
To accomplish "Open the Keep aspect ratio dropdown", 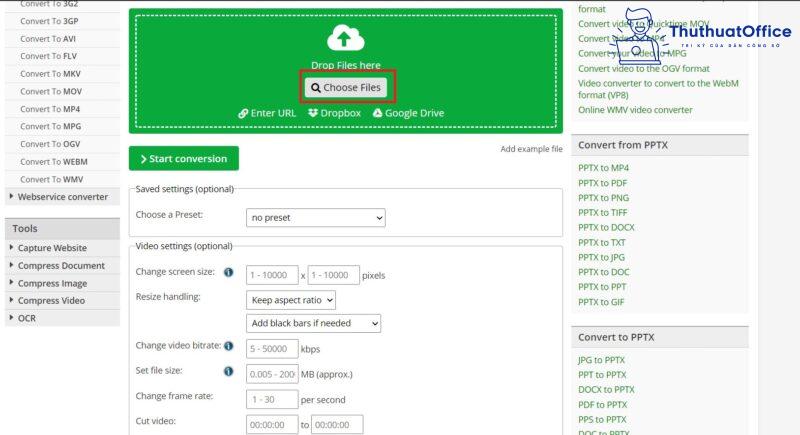I will click(x=291, y=300).
